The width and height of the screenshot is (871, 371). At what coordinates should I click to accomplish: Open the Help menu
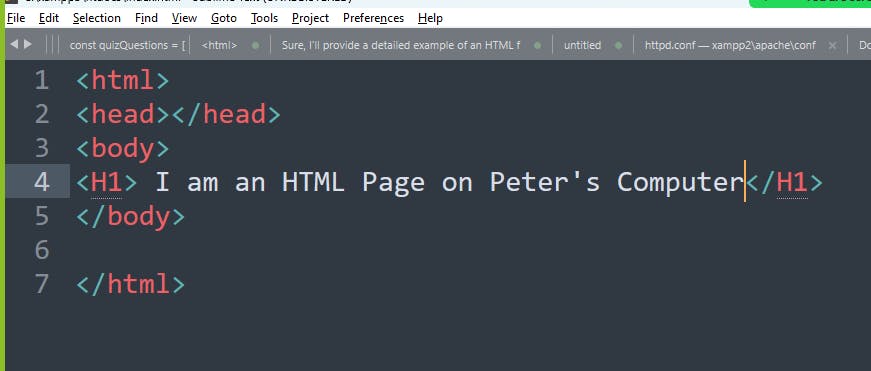(x=430, y=18)
